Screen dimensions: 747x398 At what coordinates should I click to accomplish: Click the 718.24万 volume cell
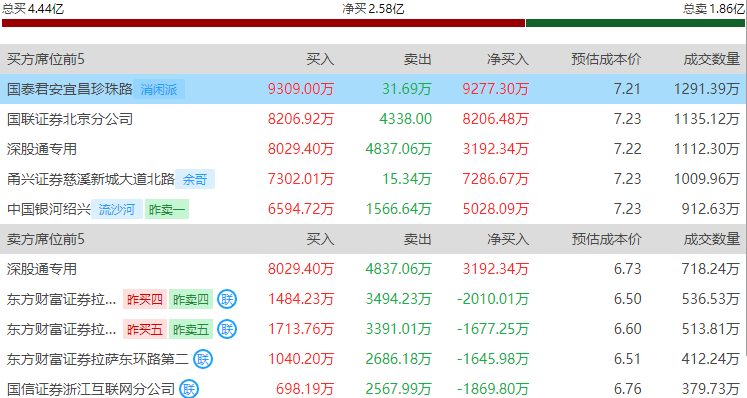[x=710, y=269]
